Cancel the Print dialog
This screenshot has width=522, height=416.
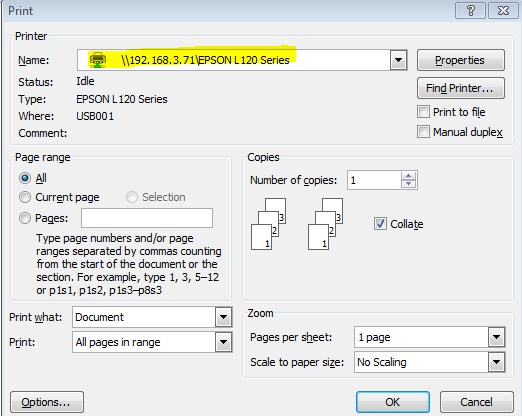coord(476,402)
